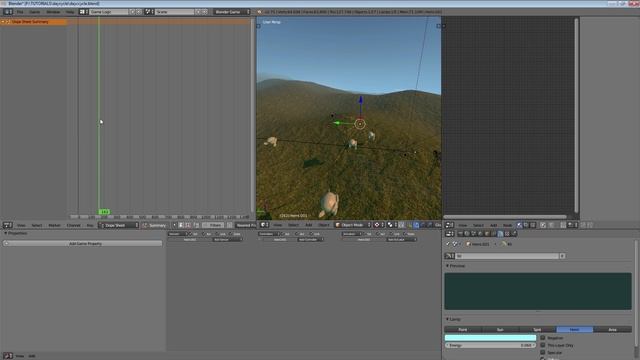
Task: Open the properties editor type icon
Action: [449, 234]
